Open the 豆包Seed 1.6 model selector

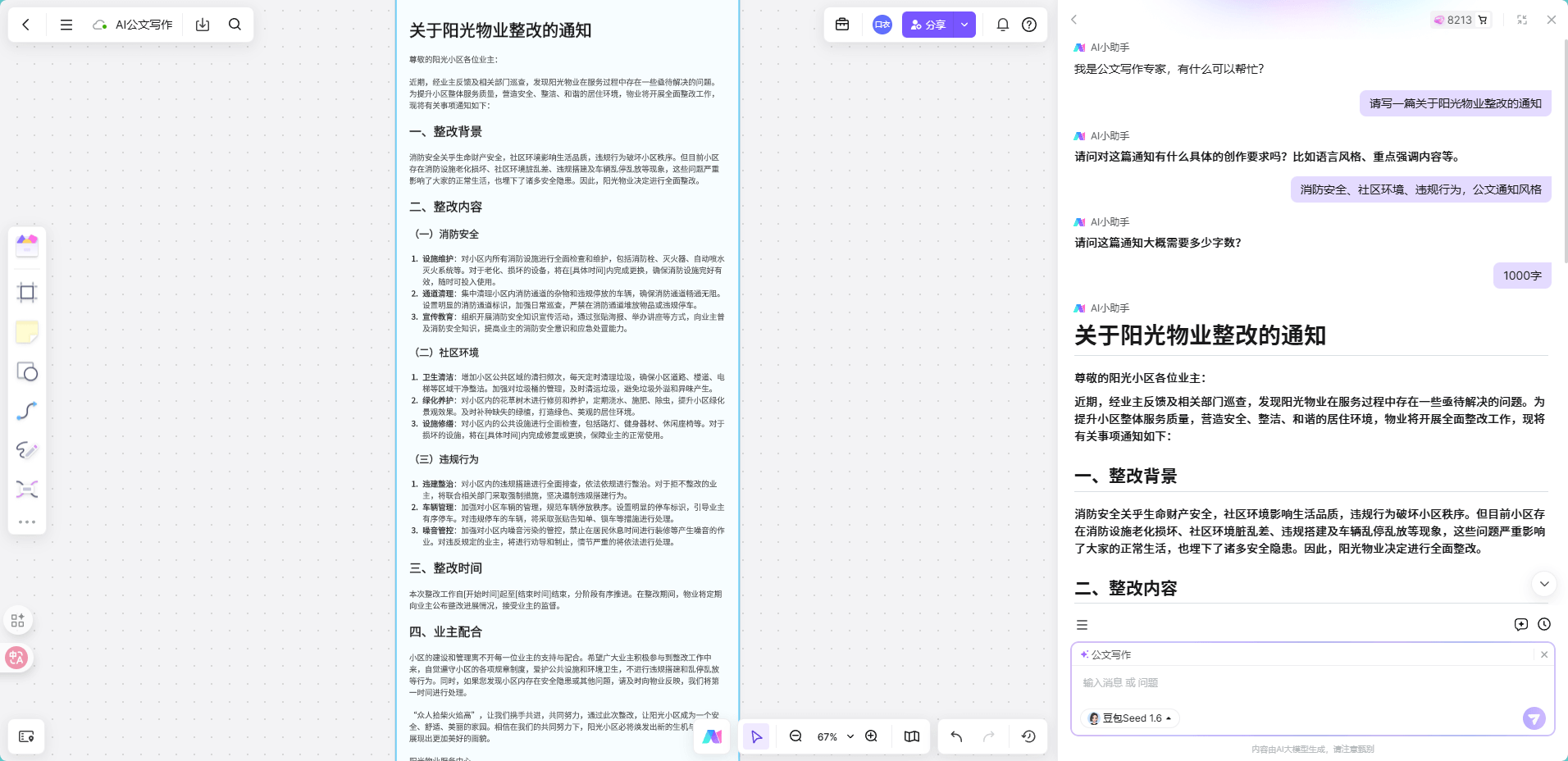1129,718
